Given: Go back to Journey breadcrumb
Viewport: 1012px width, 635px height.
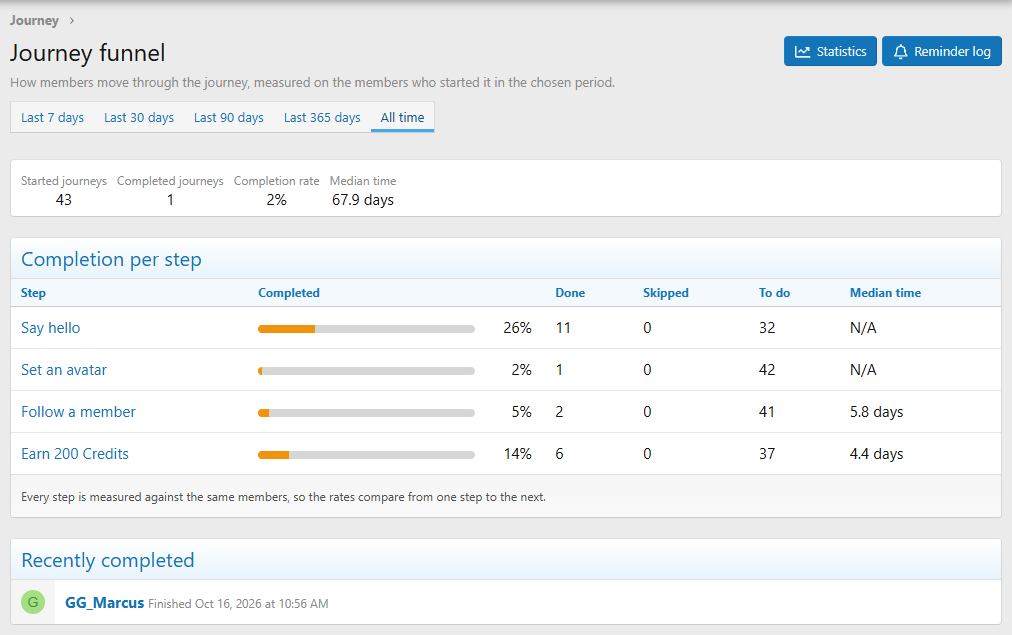Looking at the screenshot, I should tap(34, 21).
